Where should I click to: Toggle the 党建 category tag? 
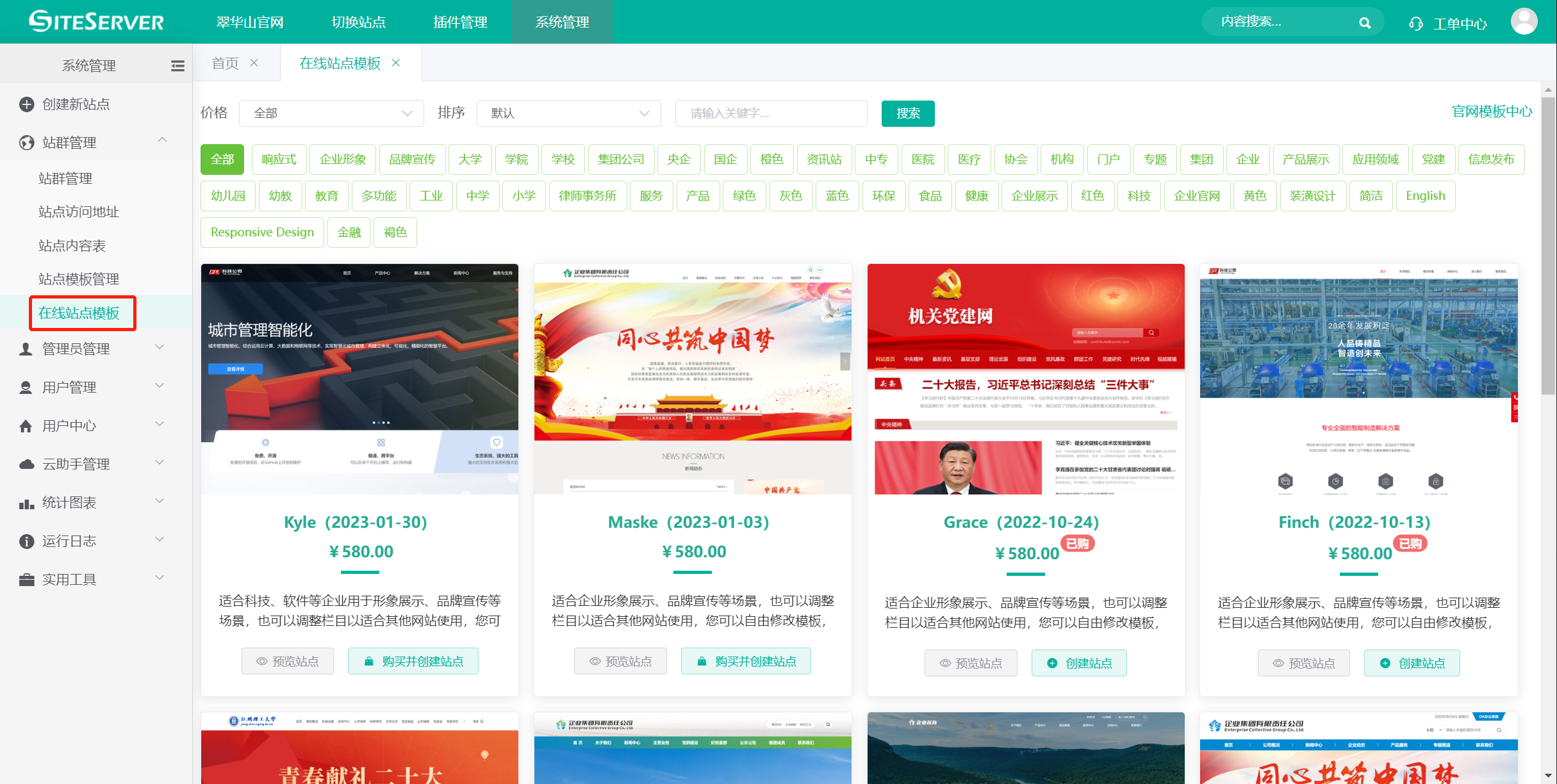pyautogui.click(x=1433, y=159)
